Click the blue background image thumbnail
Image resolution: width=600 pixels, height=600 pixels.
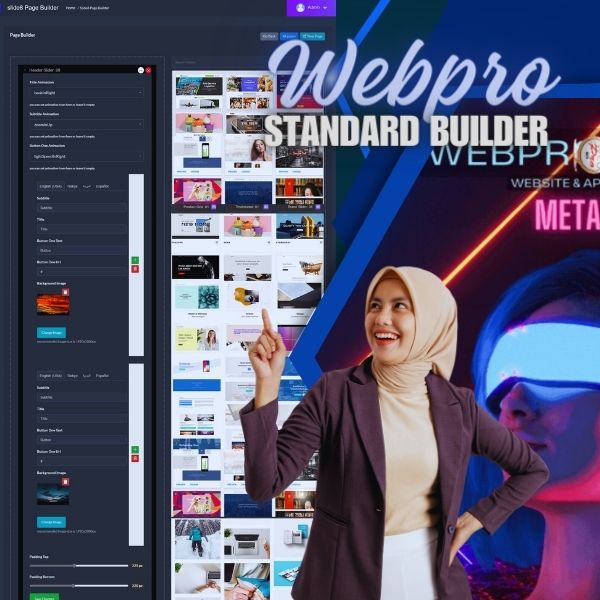53,494
